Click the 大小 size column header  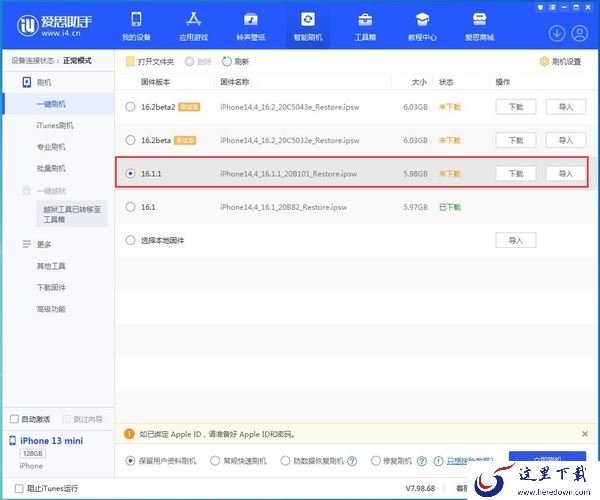(x=419, y=82)
